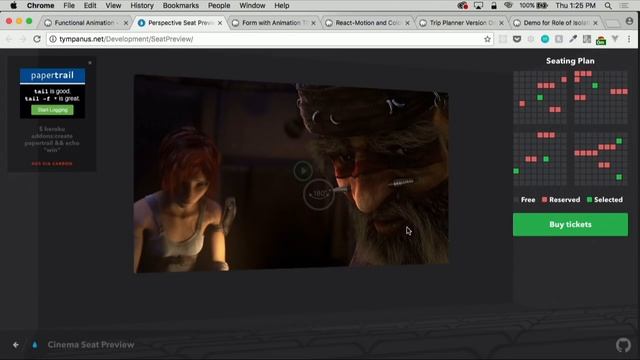Screen dimensions: 640x360
Task: Open the Wi-Fi status menu
Action: tap(508, 6)
